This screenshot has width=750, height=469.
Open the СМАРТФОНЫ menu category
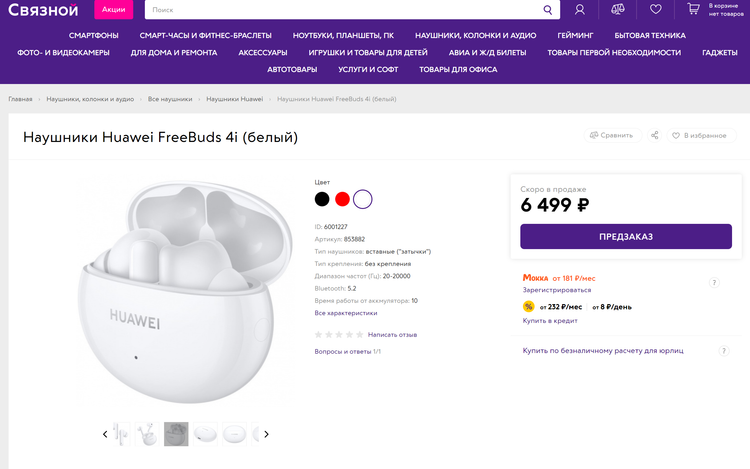(94, 35)
